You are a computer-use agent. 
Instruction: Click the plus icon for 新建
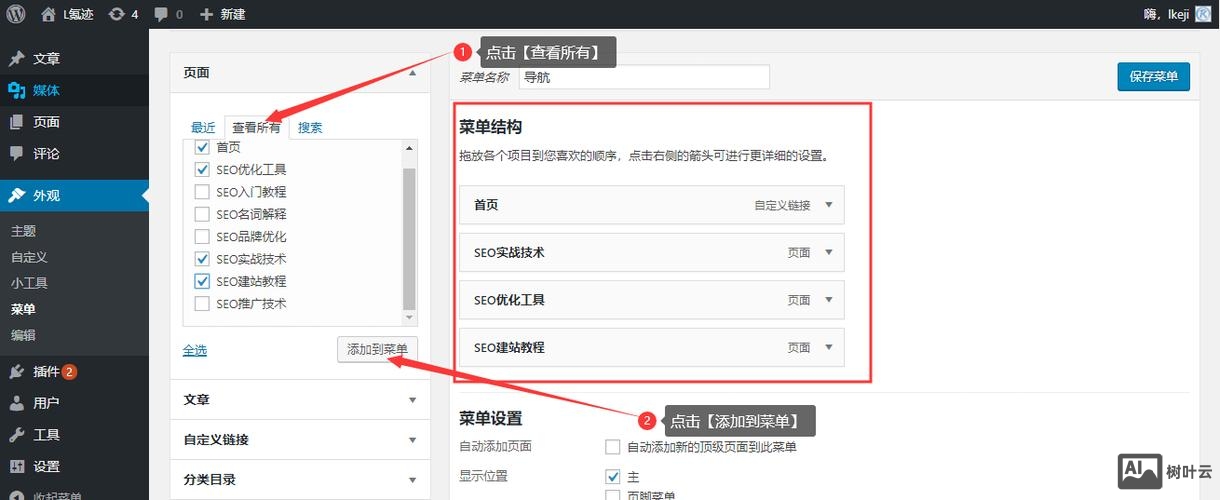(206, 14)
